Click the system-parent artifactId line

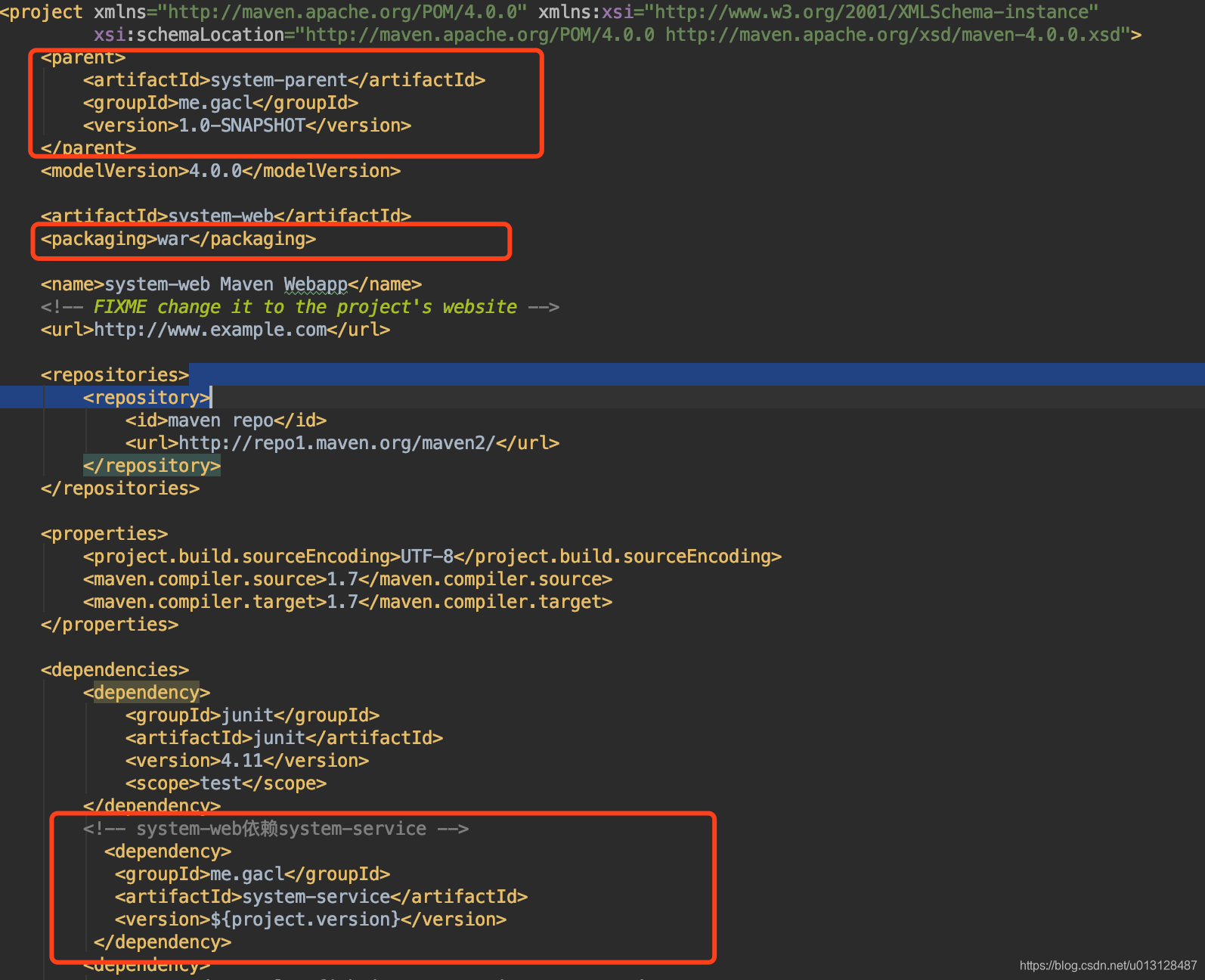point(284,80)
